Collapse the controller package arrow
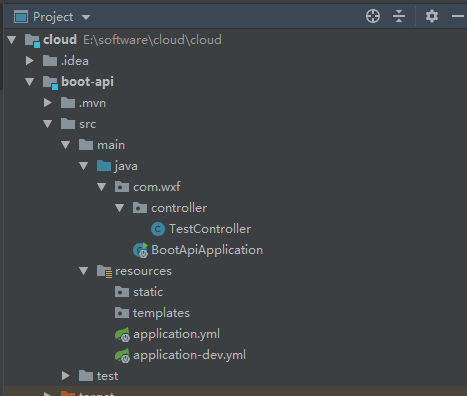 tap(119, 208)
